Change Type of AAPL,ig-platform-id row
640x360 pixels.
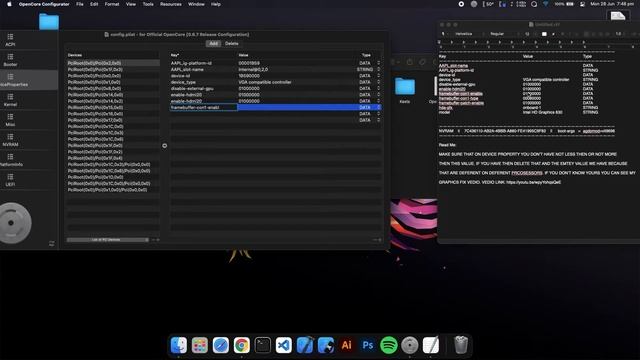pos(368,63)
